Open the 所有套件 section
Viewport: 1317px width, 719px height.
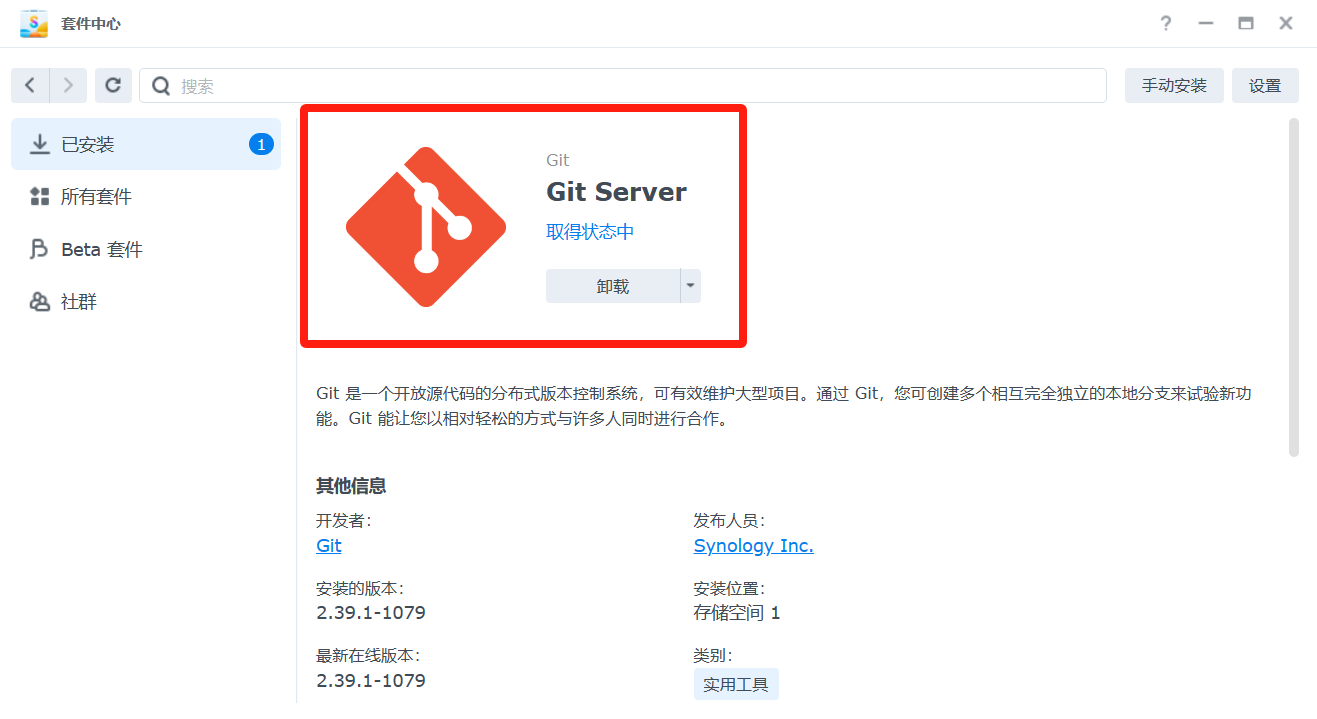coord(96,197)
